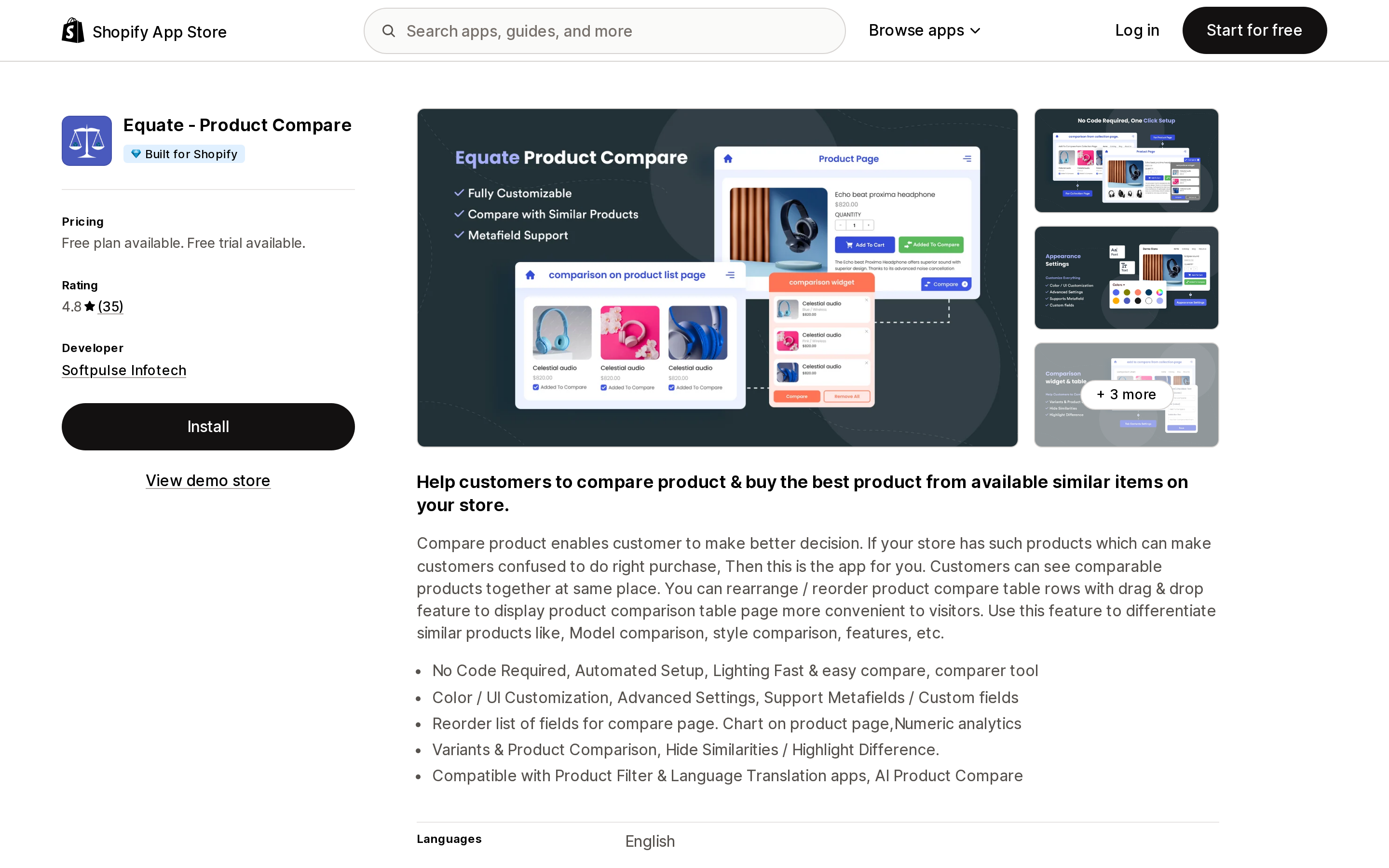Click the Equate scales app icon
The image size is (1389, 868).
pyautogui.click(x=87, y=141)
